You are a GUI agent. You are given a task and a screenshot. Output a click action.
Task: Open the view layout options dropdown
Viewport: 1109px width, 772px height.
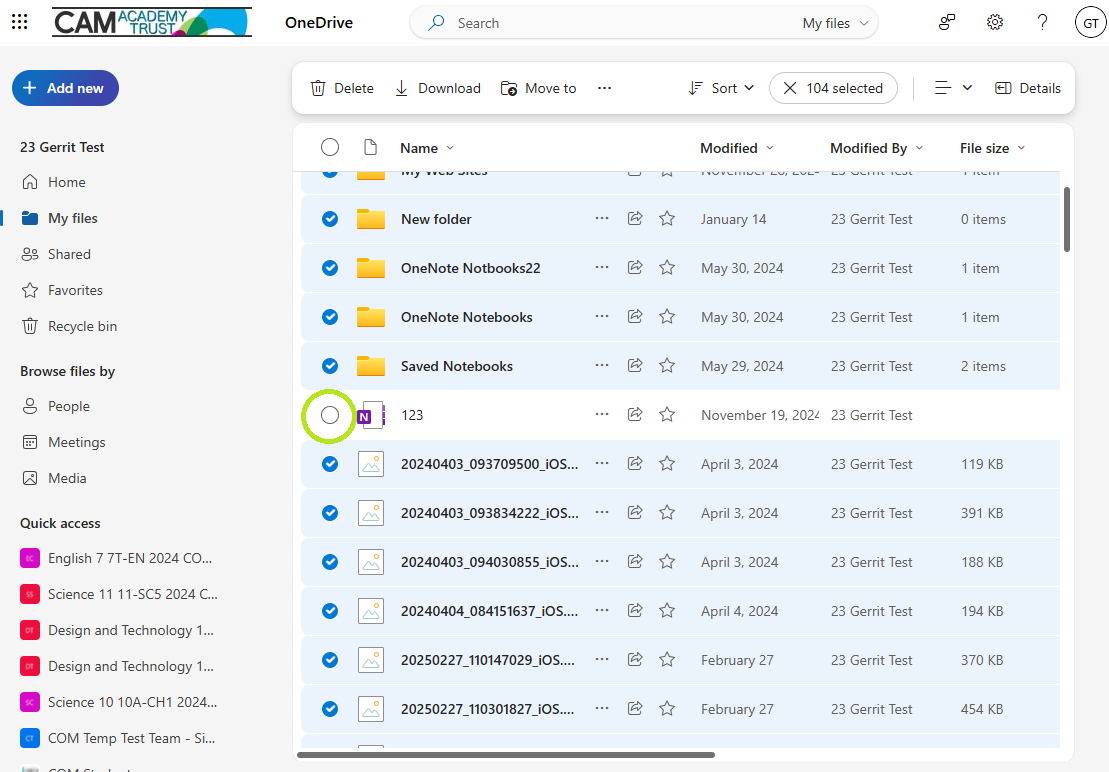pyautogui.click(x=953, y=88)
